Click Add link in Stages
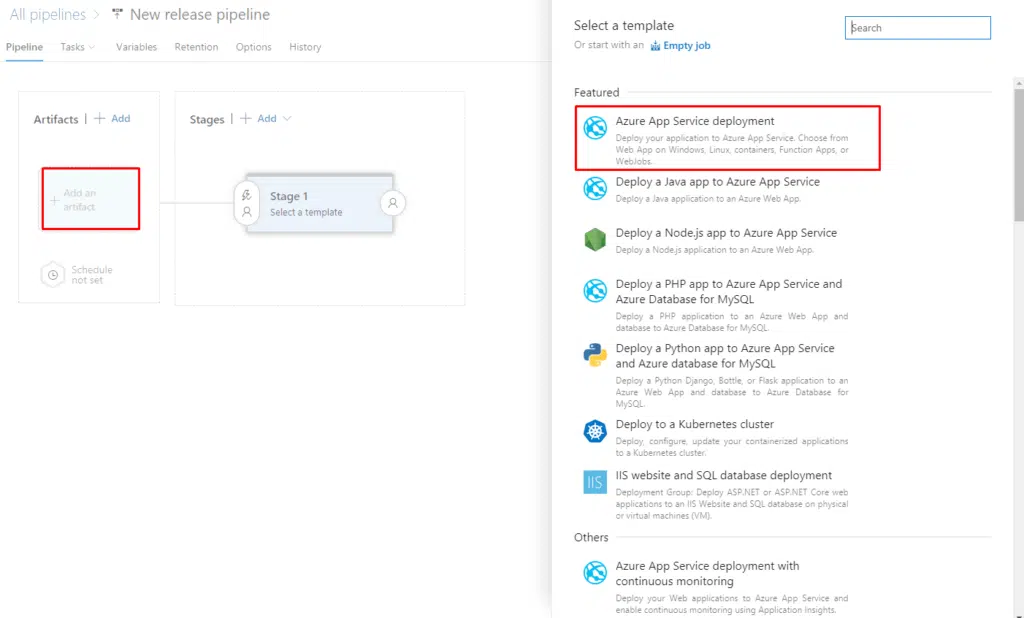Image resolution: width=1024 pixels, height=618 pixels. (x=266, y=118)
